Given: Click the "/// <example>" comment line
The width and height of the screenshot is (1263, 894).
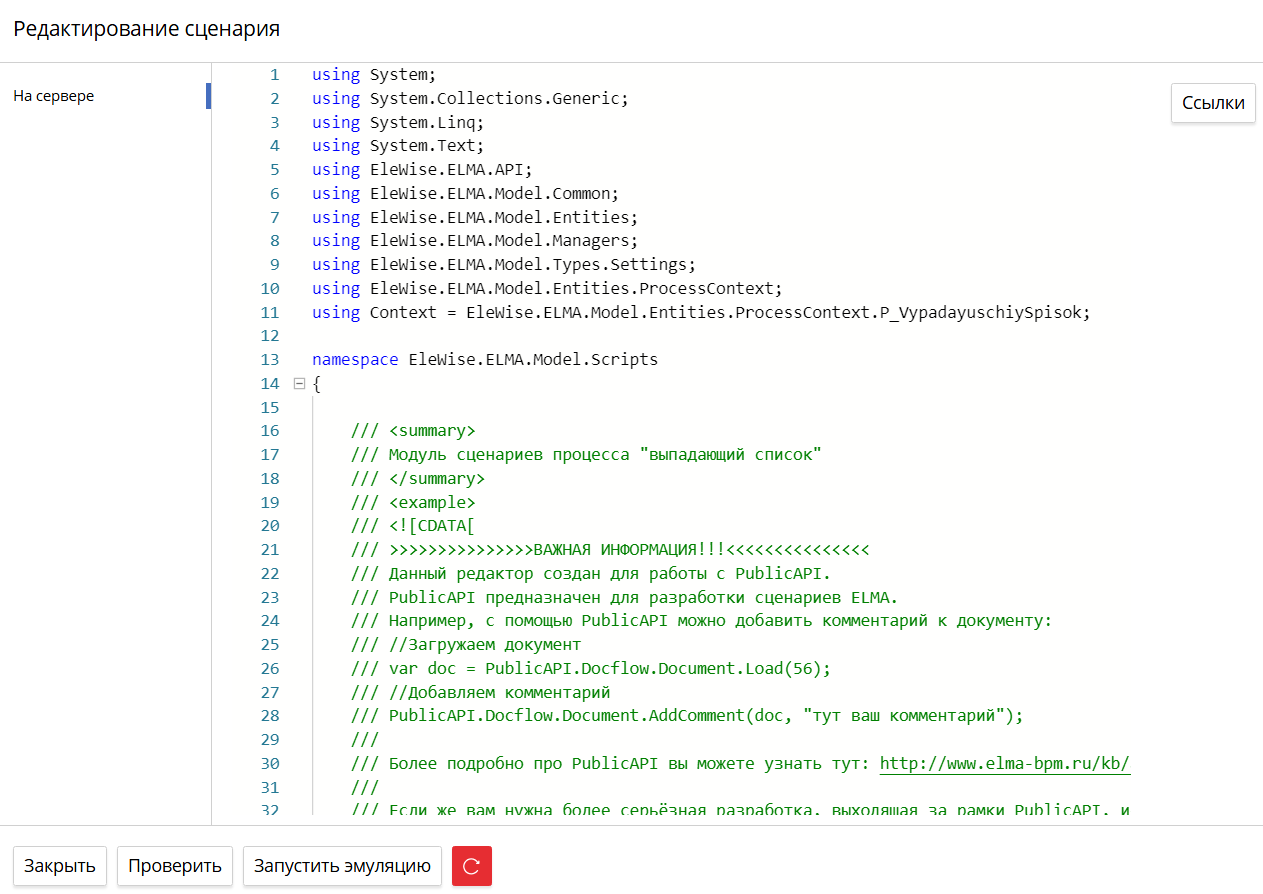Looking at the screenshot, I should [413, 502].
